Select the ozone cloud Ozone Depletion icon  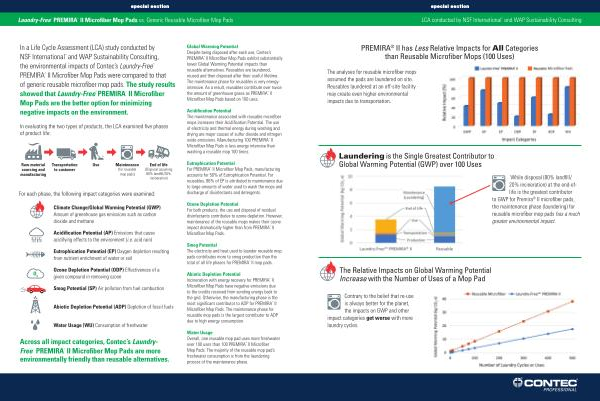click(36, 273)
